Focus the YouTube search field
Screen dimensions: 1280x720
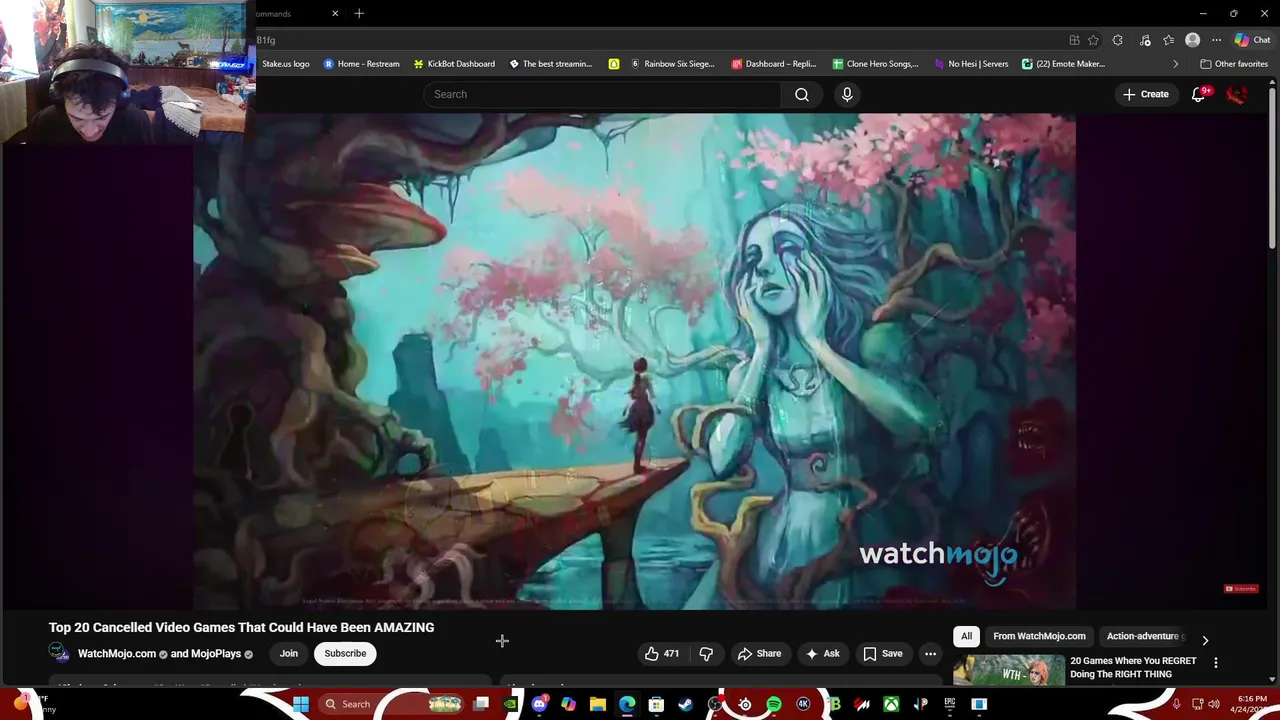[x=602, y=94]
